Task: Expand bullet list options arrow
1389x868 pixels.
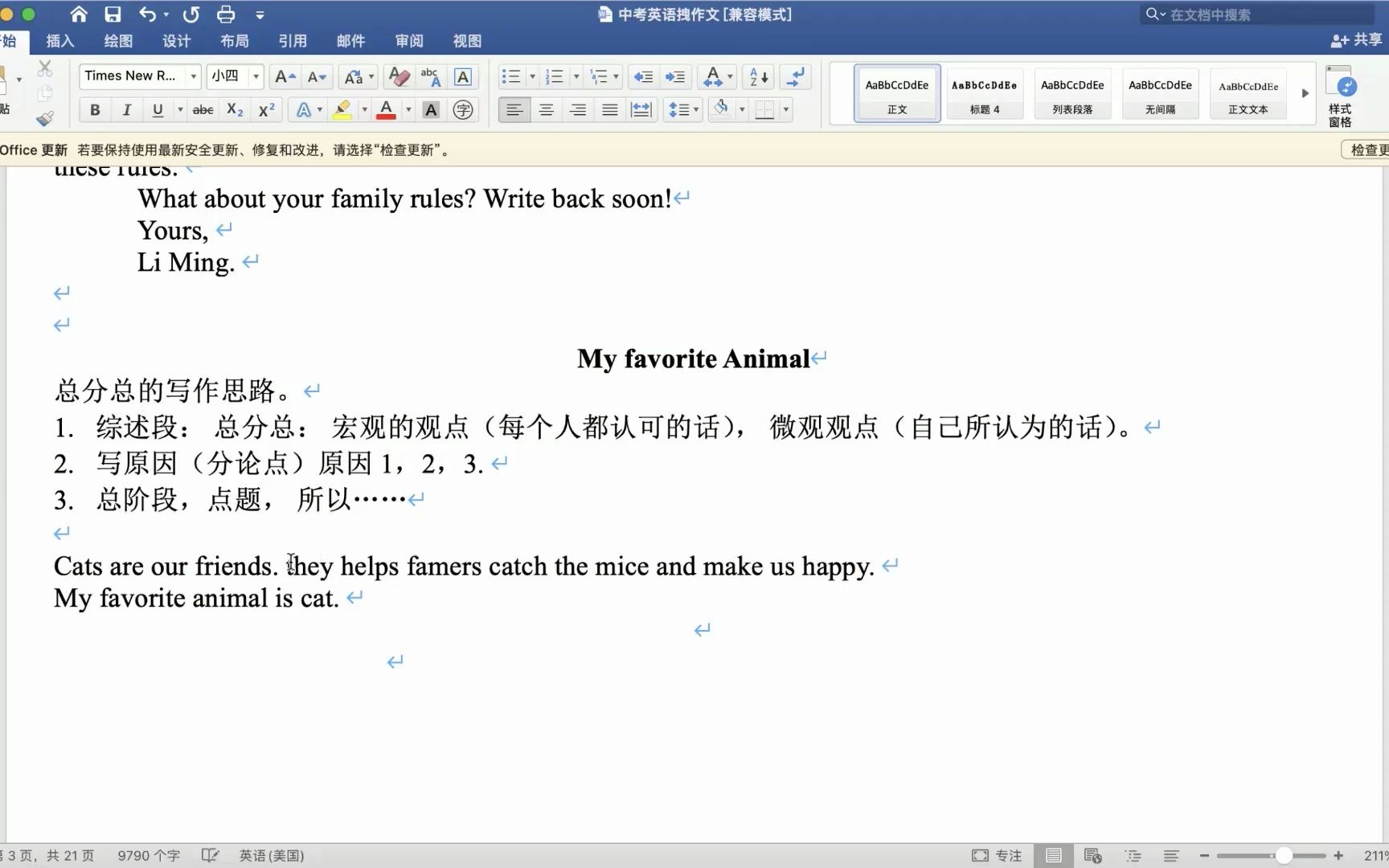Action: pyautogui.click(x=532, y=76)
